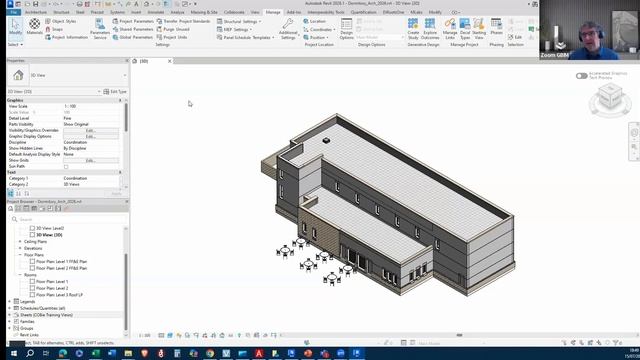Click the Windows Start button
640x360 pixels.
click(13, 353)
